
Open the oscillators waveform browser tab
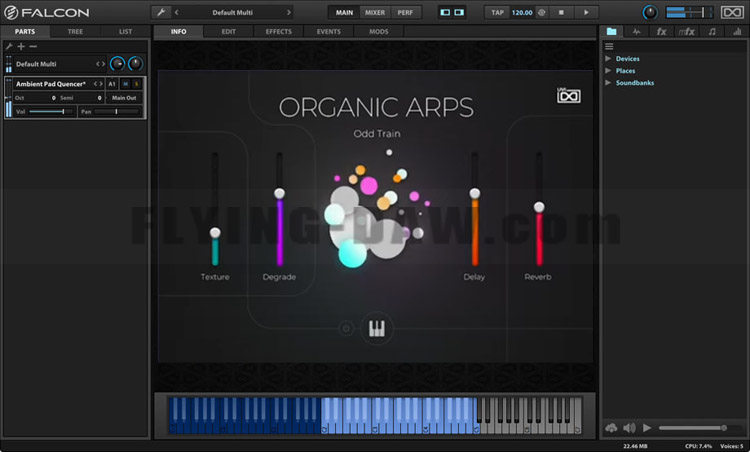pyautogui.click(x=637, y=32)
